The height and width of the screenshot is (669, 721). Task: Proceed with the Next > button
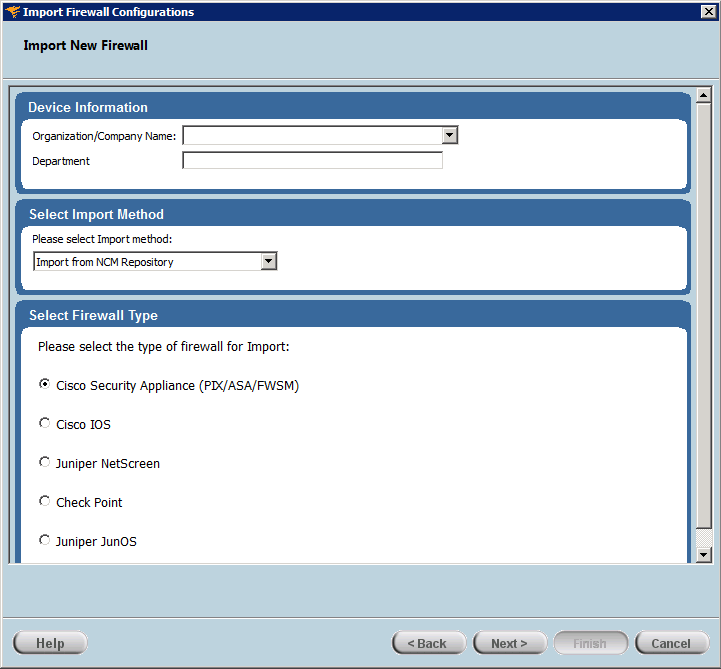click(x=510, y=643)
